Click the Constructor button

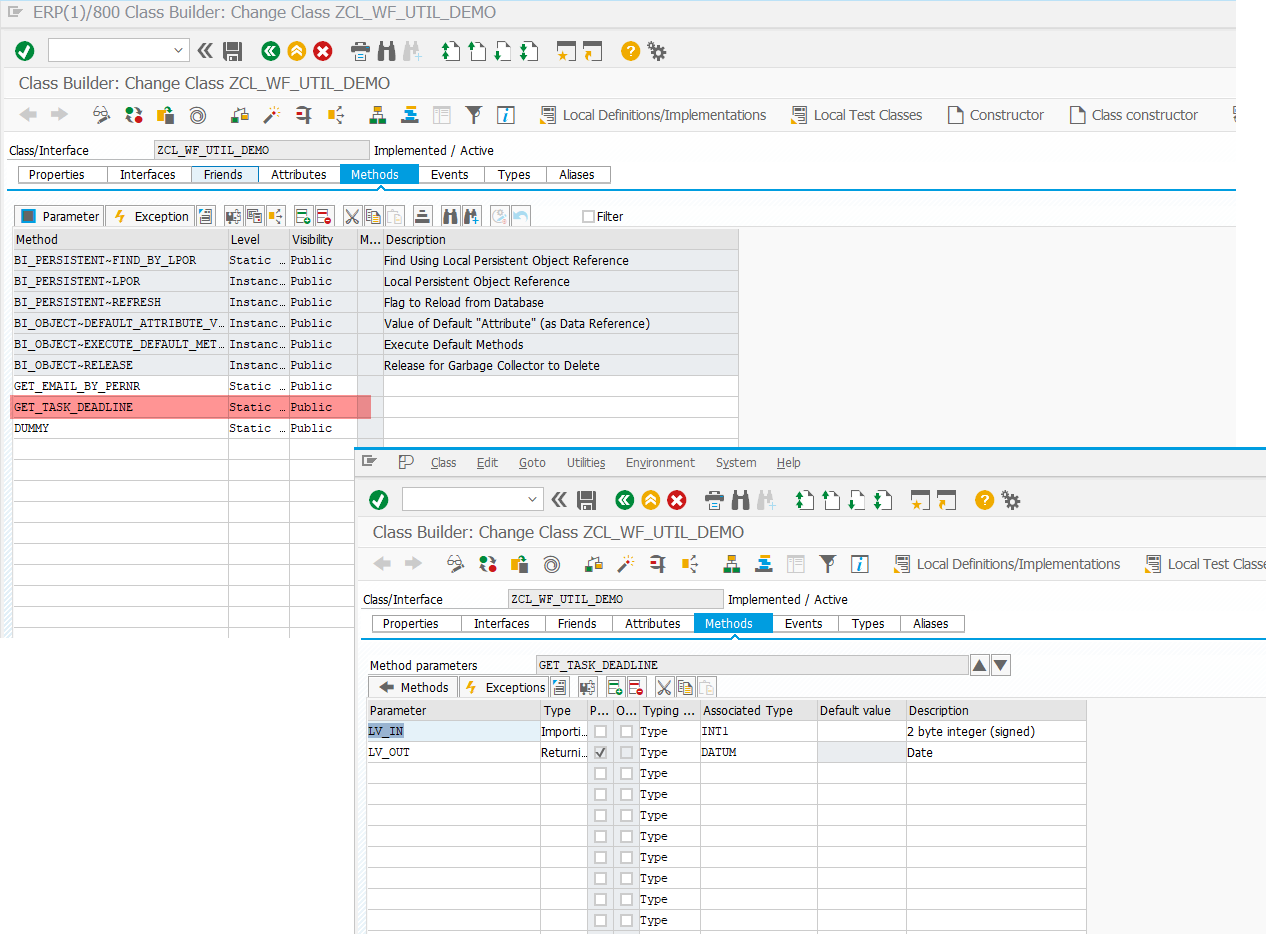995,115
